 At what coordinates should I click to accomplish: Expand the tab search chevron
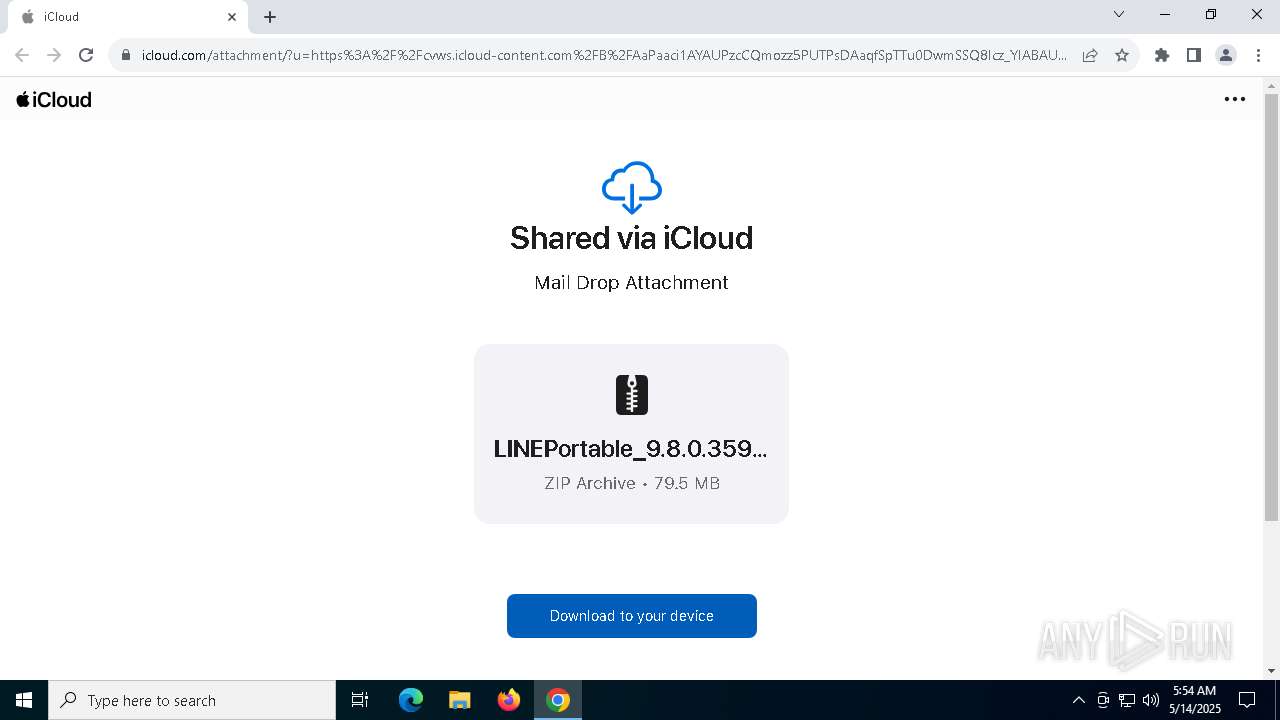1119,14
